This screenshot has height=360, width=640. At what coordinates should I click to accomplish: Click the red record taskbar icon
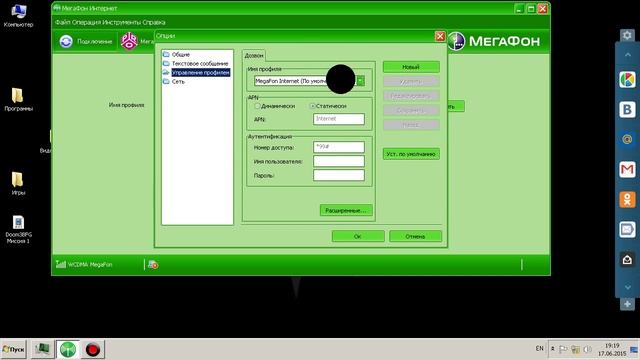(93, 349)
